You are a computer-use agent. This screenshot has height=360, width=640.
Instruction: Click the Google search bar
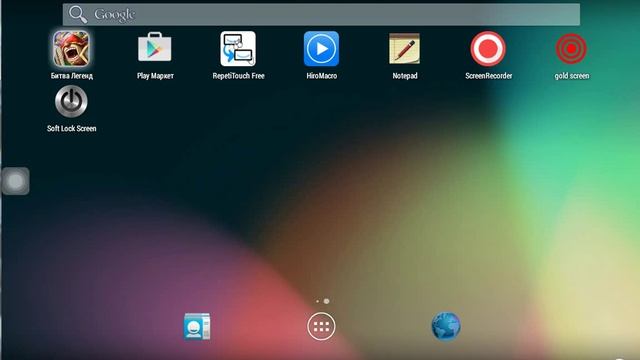pos(321,15)
